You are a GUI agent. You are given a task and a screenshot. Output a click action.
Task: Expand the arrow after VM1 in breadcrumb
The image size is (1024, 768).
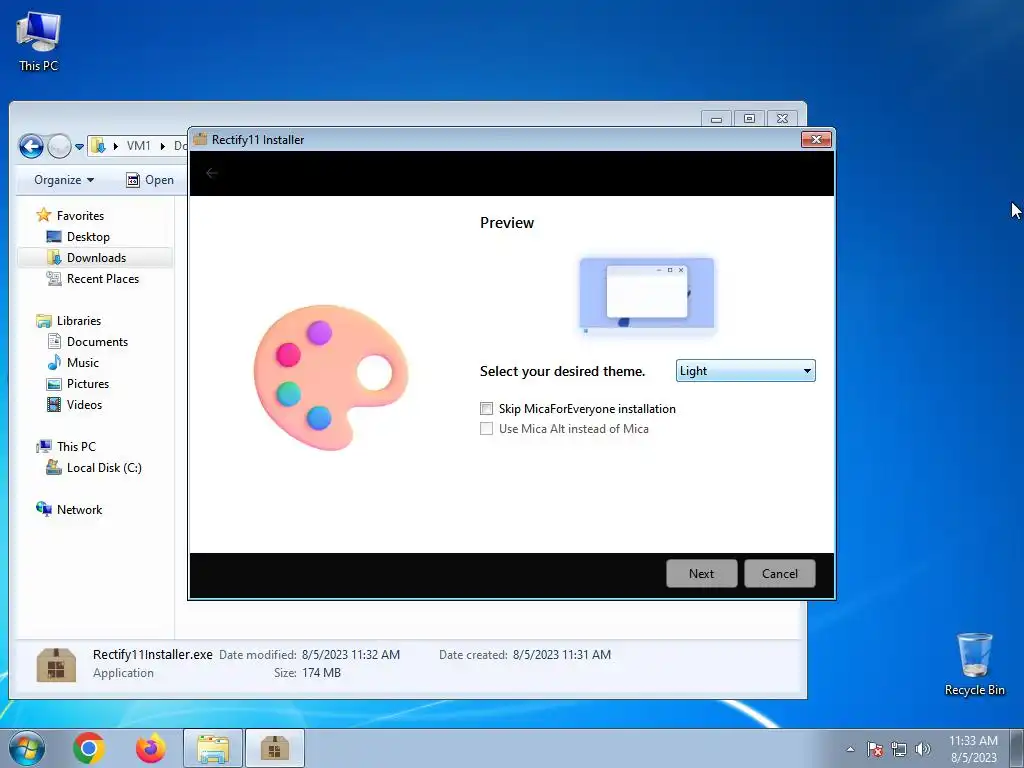[163, 146]
